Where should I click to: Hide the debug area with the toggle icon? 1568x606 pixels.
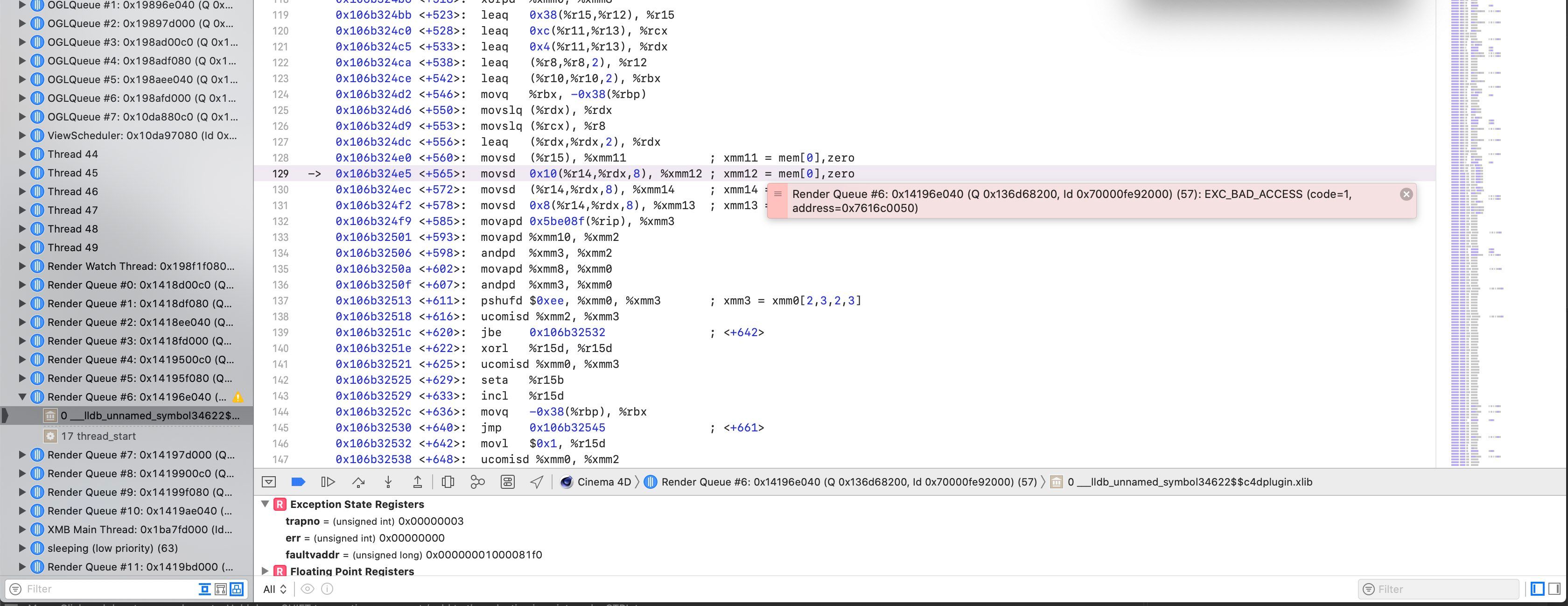(268, 482)
